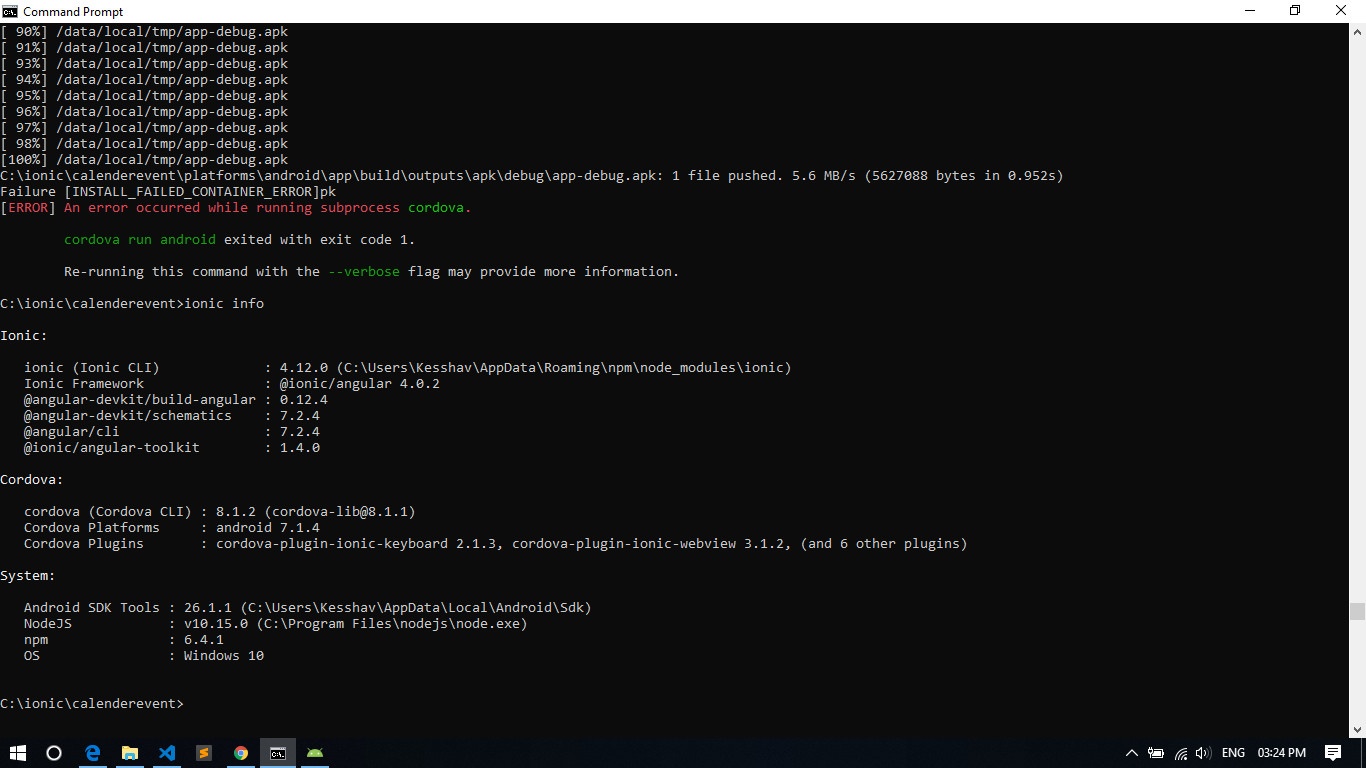Click the "[100%]" push progress line

144,160
